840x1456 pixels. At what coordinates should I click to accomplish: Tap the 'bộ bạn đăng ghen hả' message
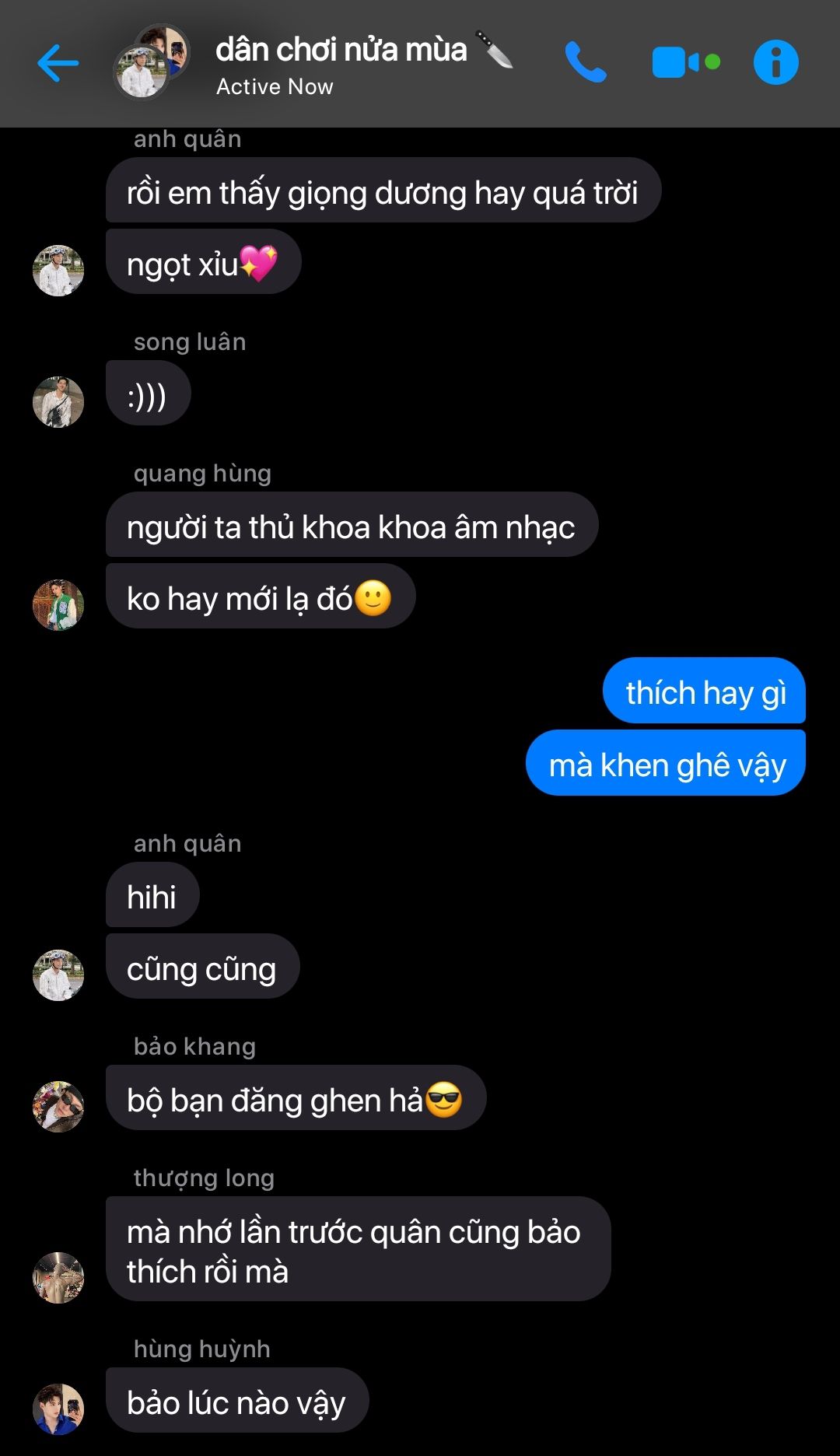coord(296,1098)
